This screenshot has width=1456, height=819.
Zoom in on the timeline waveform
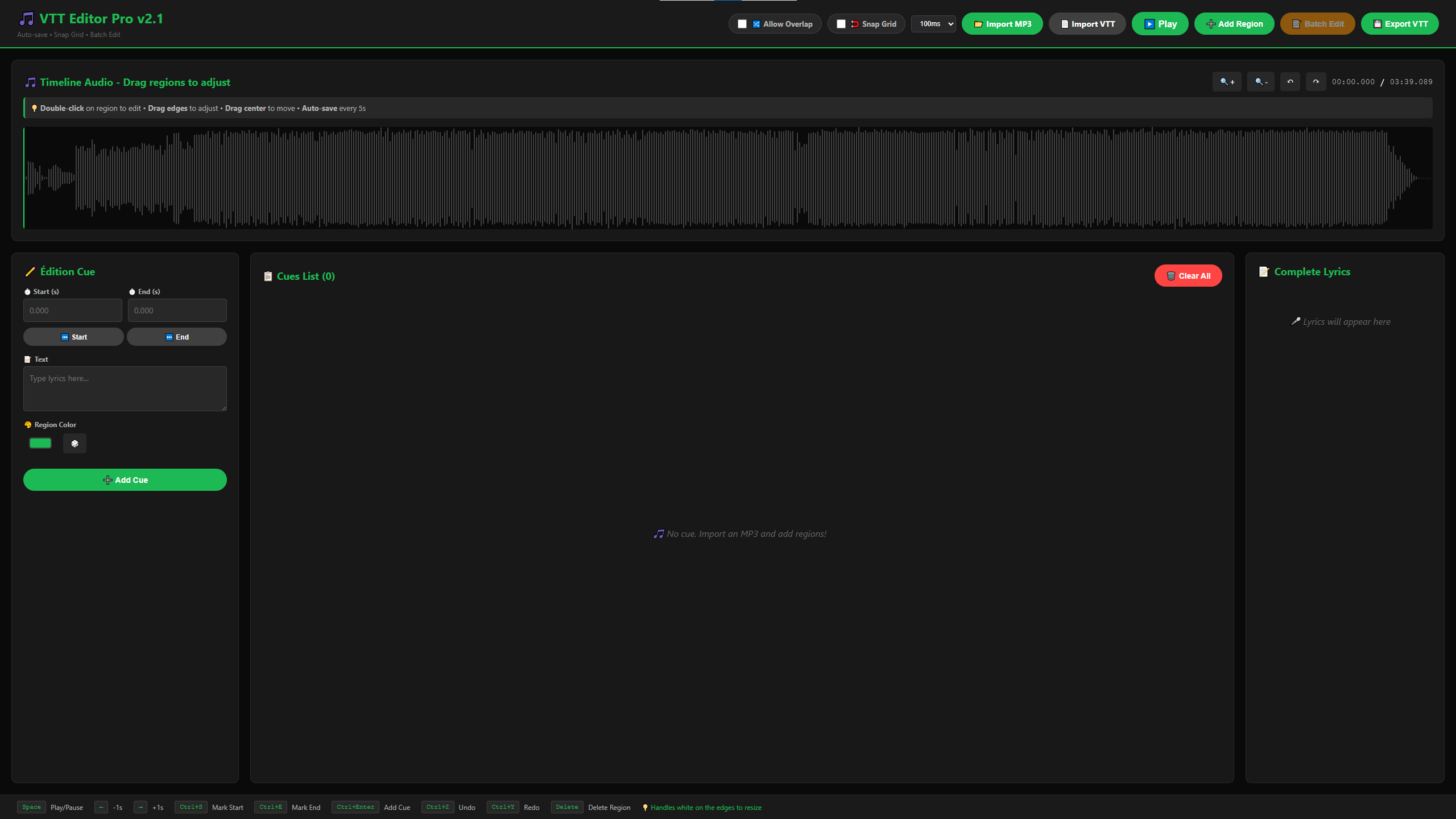[x=1226, y=81]
